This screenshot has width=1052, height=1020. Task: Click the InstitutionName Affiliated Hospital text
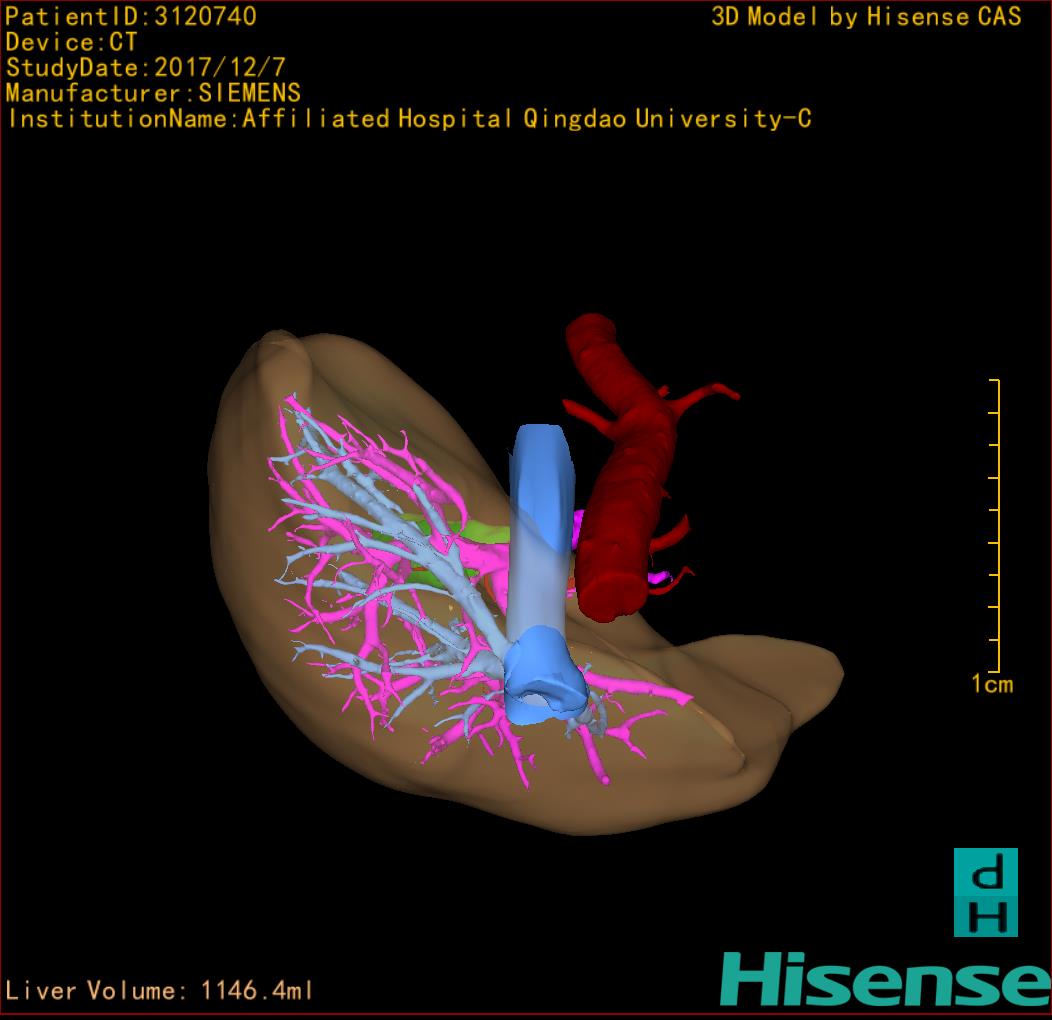tap(409, 119)
